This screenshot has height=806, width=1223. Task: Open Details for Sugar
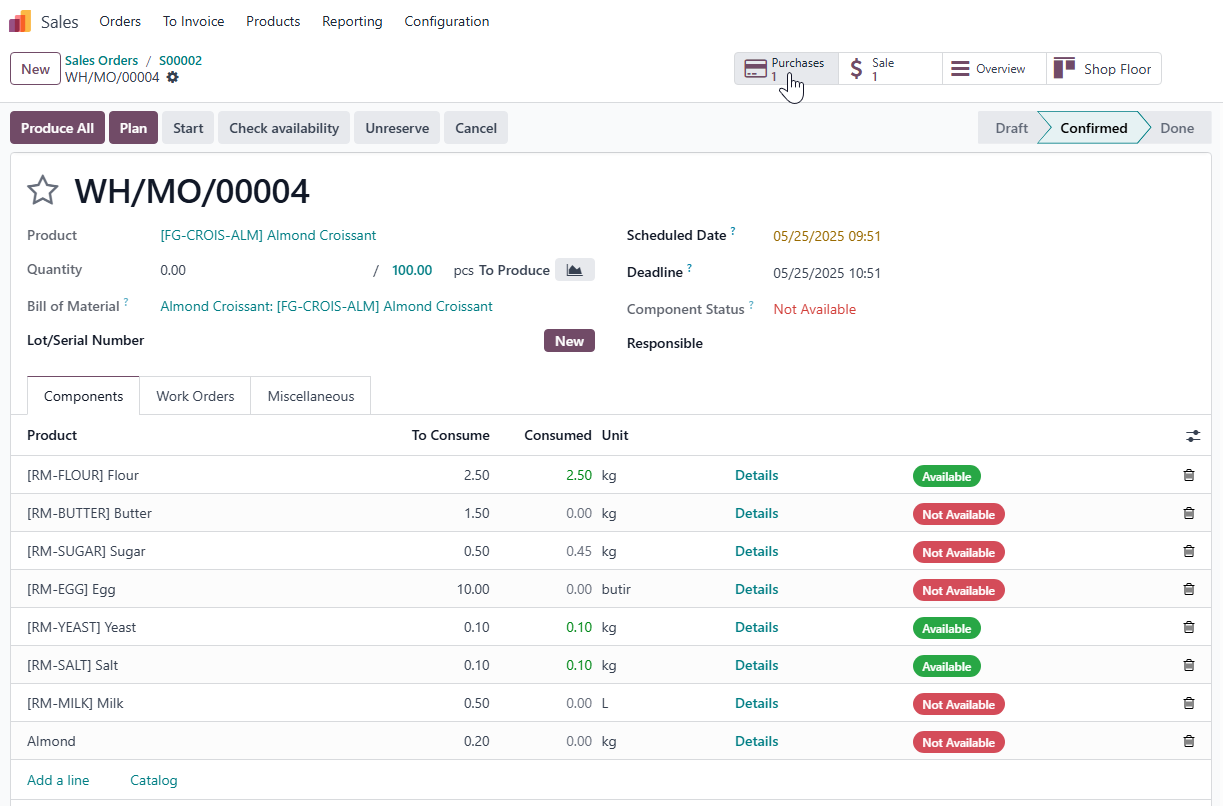point(756,551)
